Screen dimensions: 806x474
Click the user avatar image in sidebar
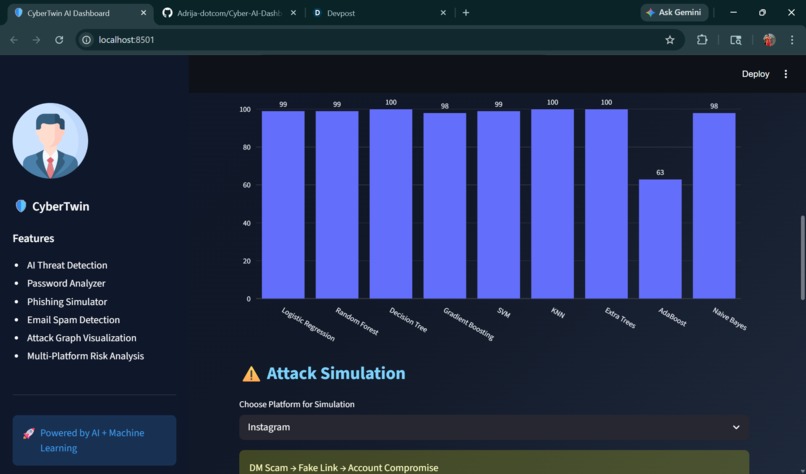click(50, 141)
